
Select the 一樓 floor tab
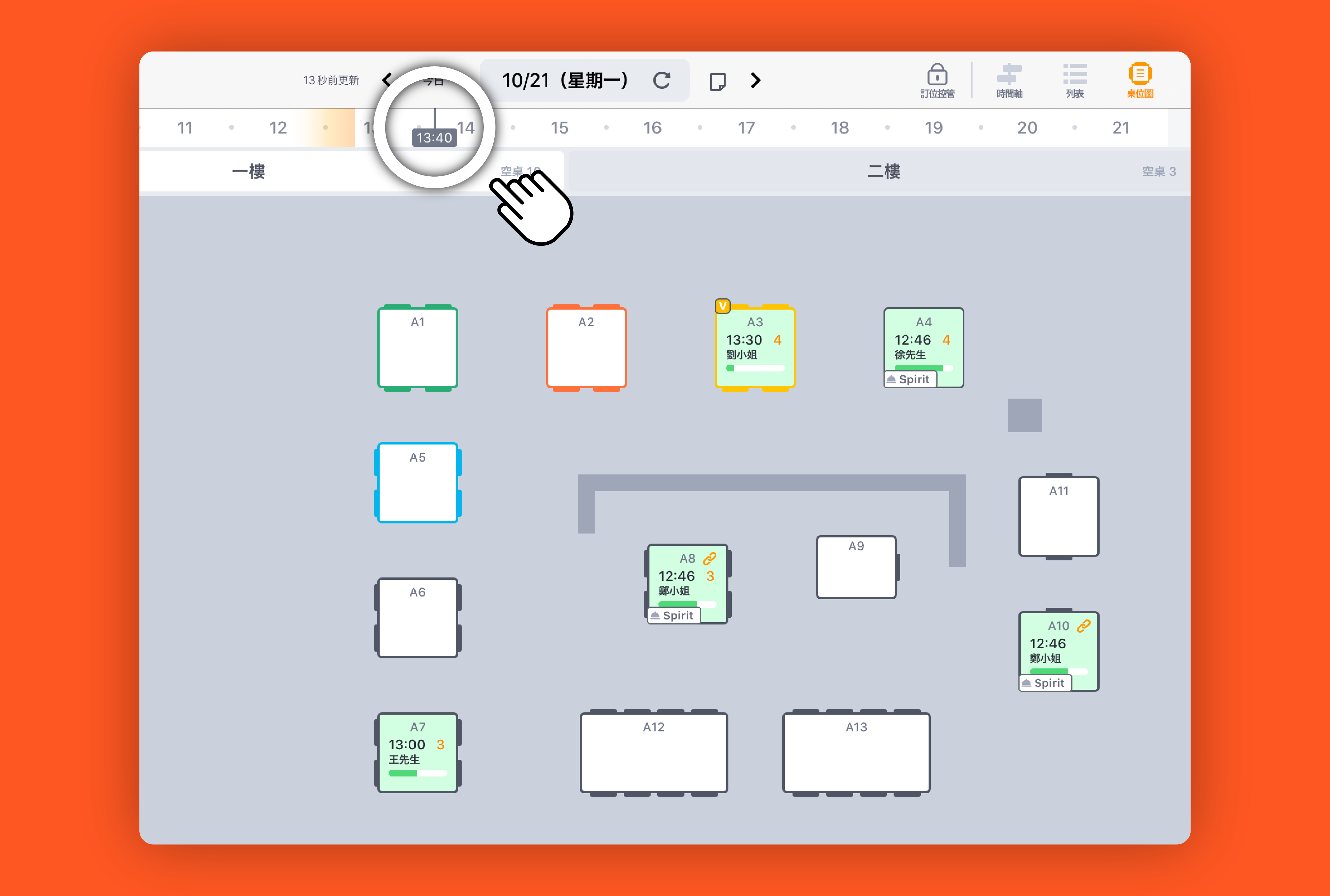pos(249,171)
